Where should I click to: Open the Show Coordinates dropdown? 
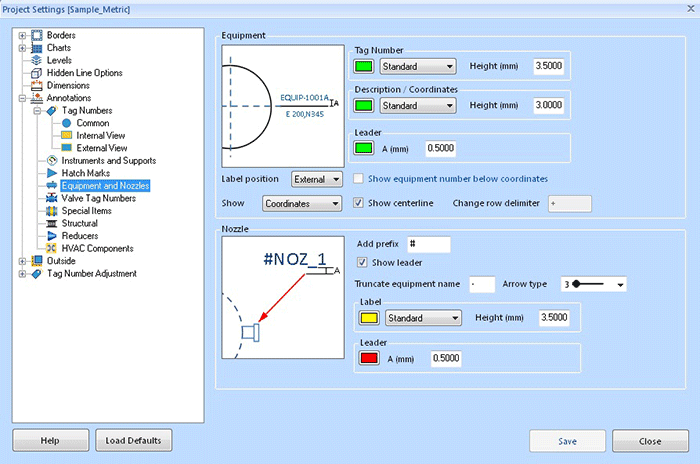coord(302,204)
